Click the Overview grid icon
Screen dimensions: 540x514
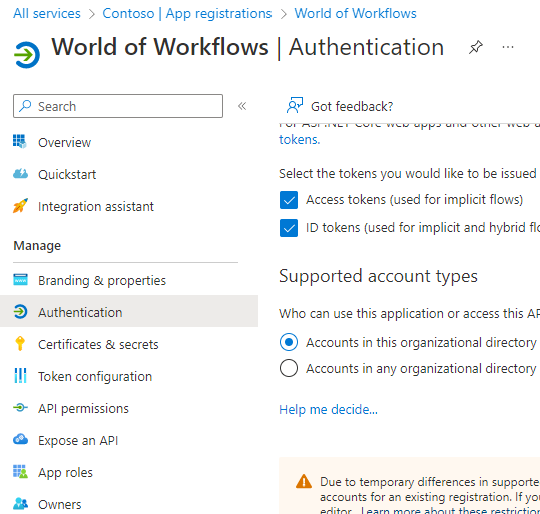[x=20, y=141]
